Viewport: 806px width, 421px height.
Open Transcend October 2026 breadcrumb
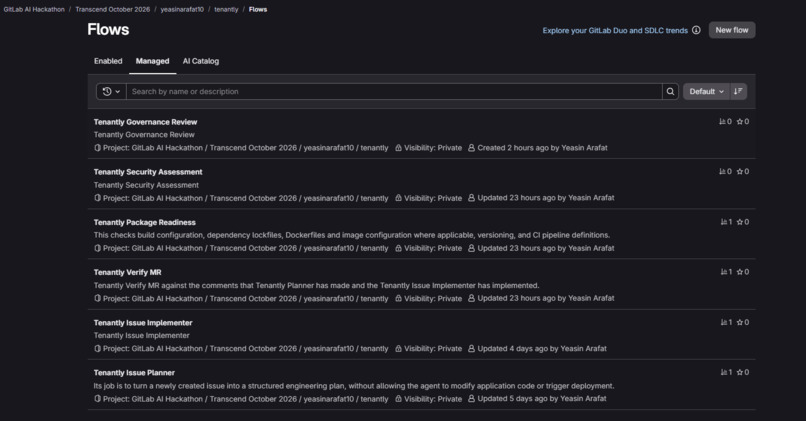click(113, 9)
